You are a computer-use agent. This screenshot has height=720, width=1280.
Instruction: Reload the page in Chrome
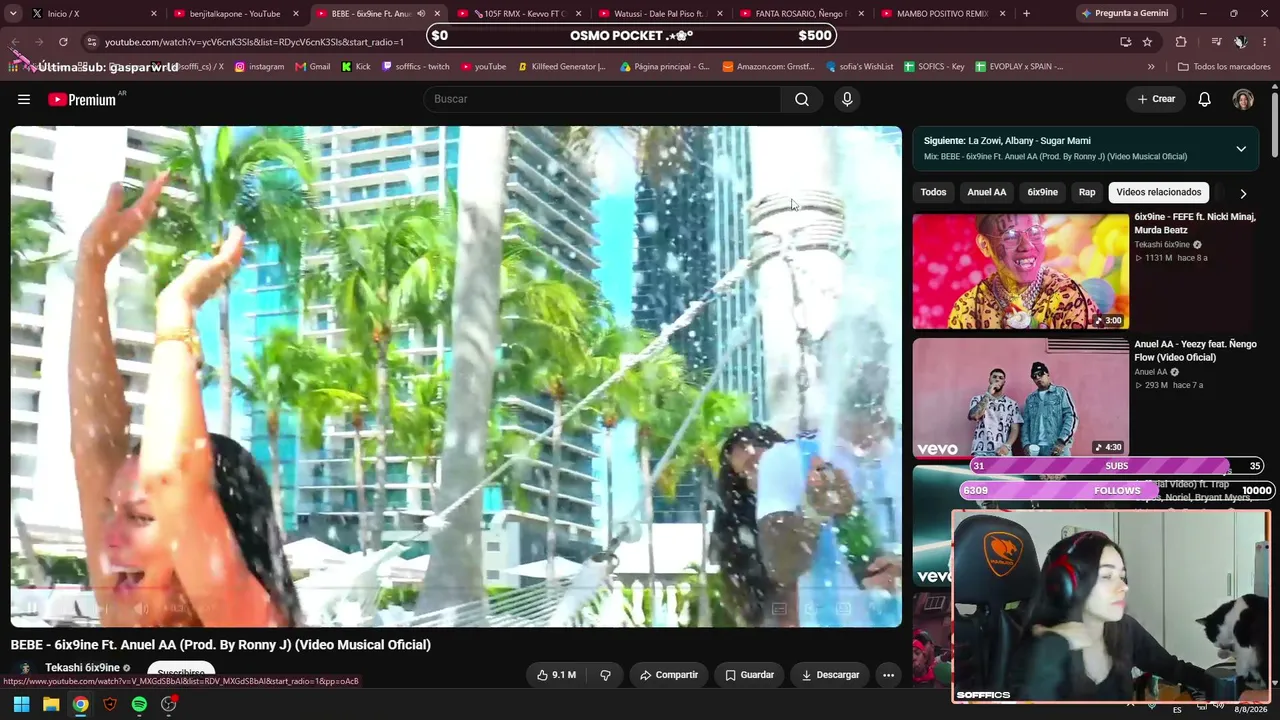(63, 42)
